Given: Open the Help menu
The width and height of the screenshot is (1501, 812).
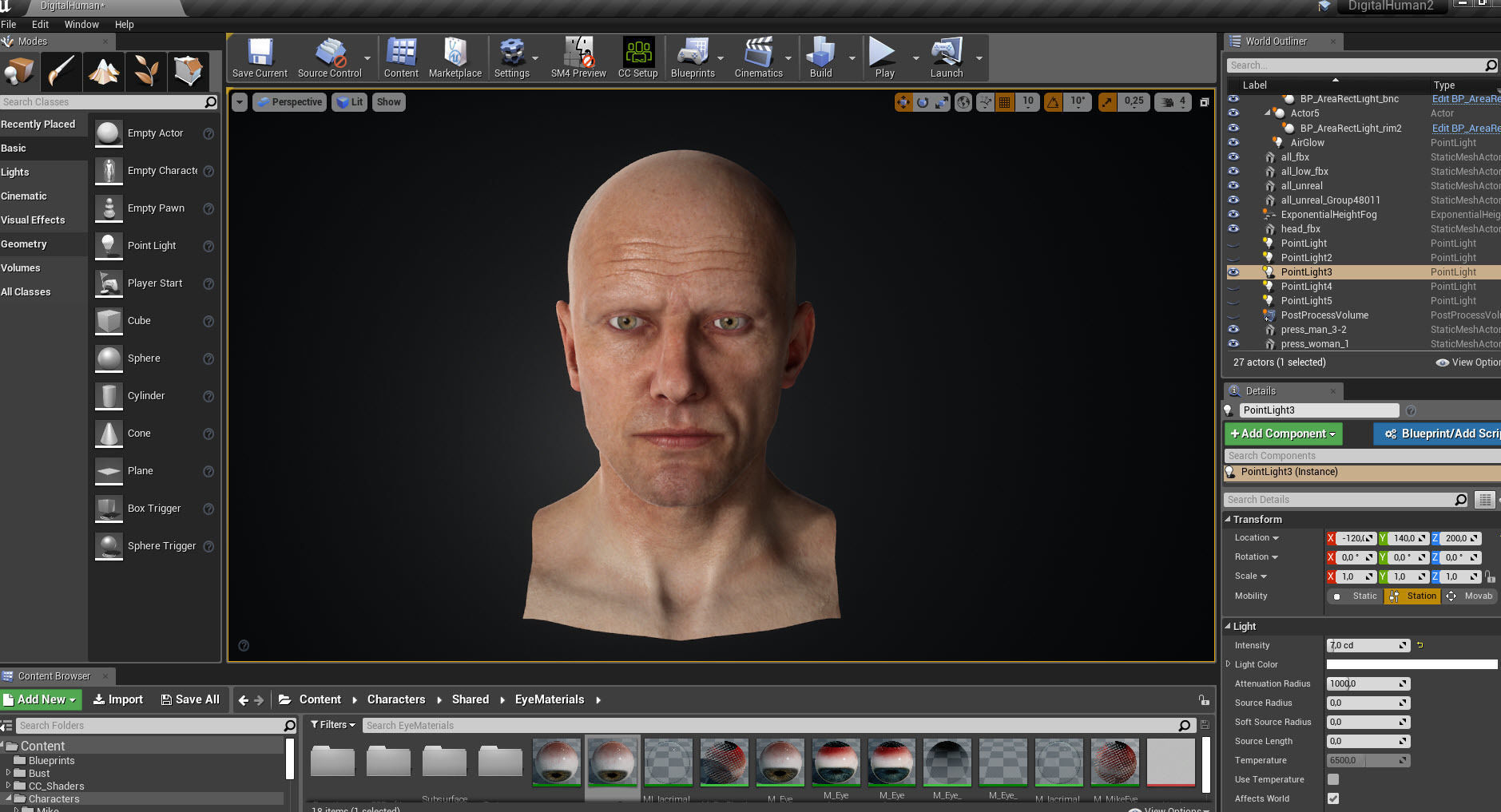Looking at the screenshot, I should [124, 25].
